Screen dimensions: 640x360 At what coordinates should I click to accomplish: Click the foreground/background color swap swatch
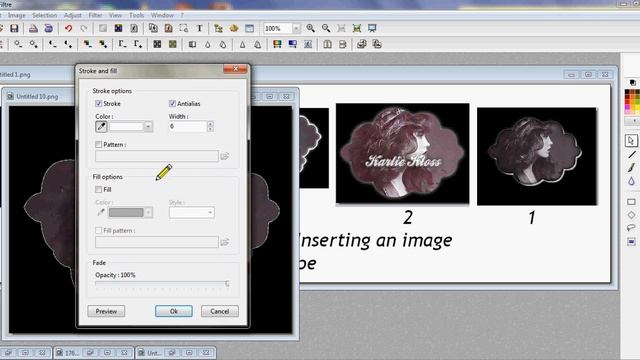coord(633,83)
